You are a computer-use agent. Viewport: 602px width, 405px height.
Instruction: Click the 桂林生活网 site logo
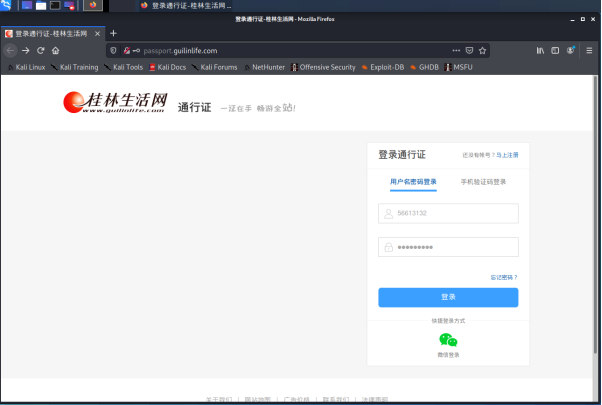tap(115, 102)
